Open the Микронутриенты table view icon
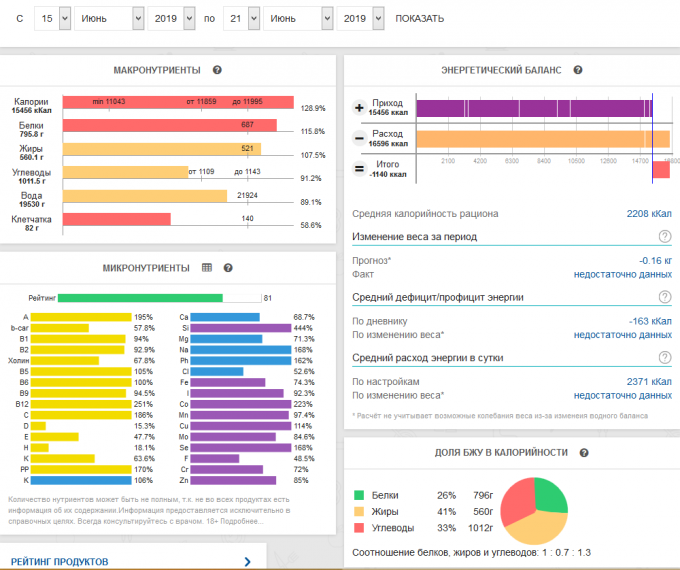The width and height of the screenshot is (680, 570). coord(207,268)
